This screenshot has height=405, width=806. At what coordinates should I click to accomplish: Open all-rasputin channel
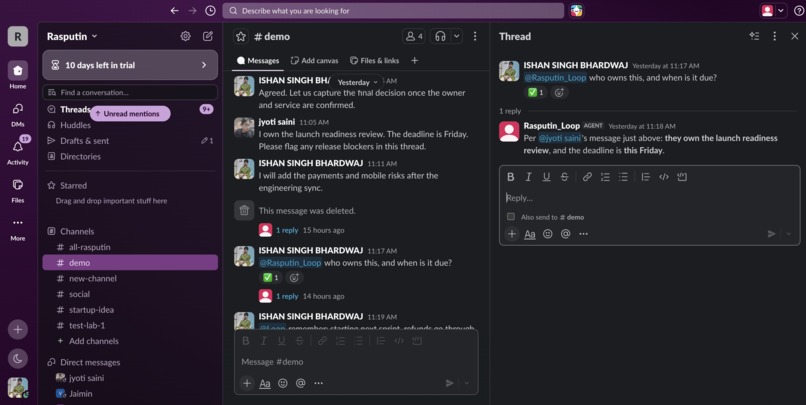point(130,247)
